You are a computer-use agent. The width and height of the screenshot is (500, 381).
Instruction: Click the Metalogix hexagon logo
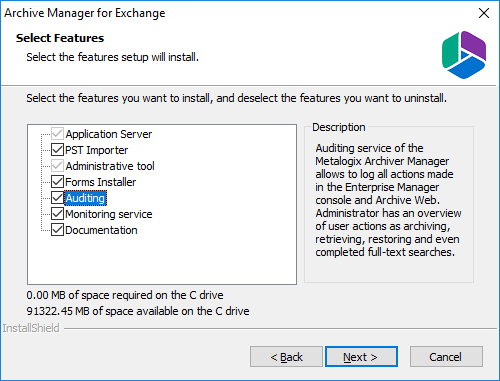pos(464,55)
